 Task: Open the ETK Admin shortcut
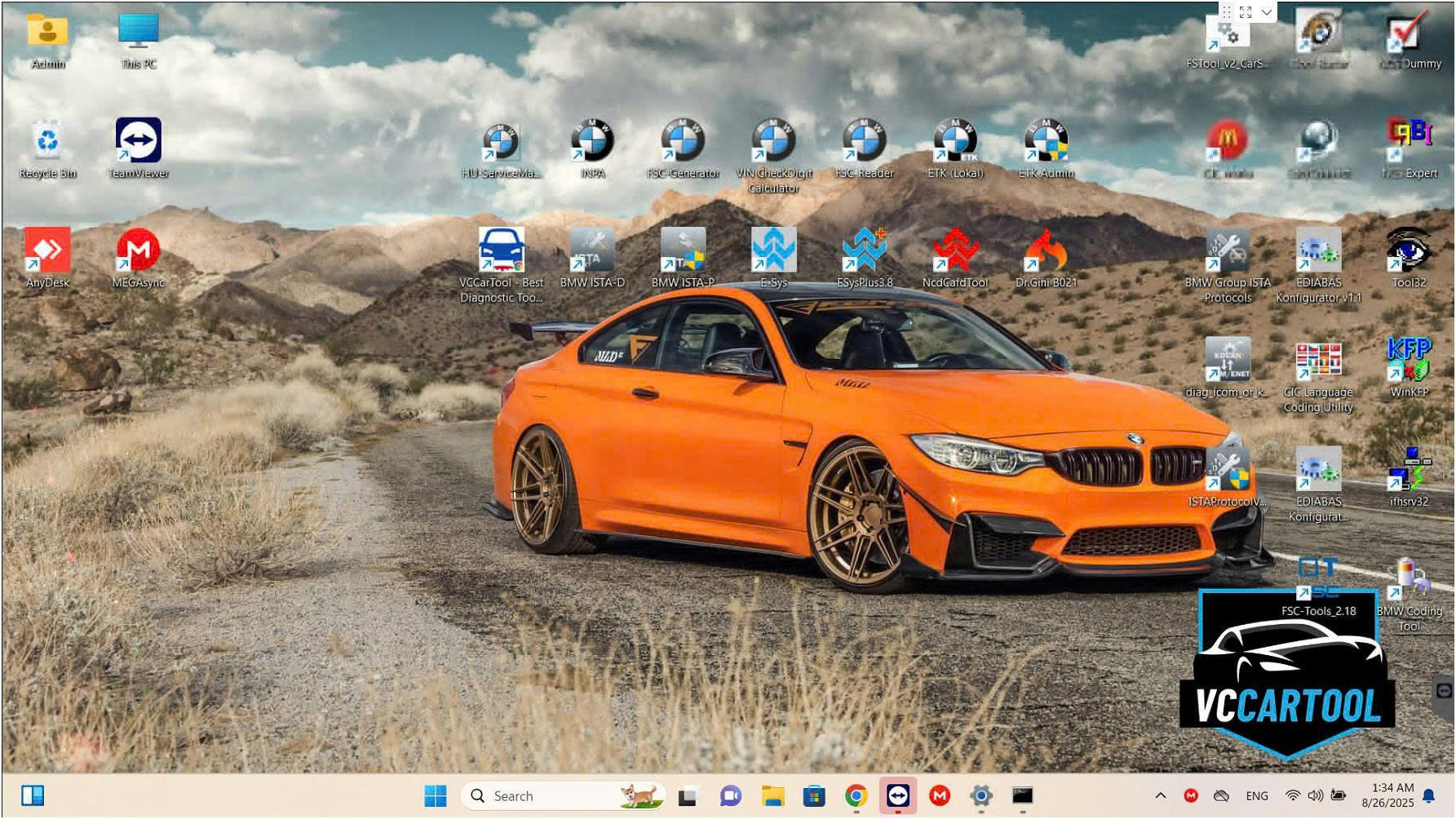pos(1046,142)
